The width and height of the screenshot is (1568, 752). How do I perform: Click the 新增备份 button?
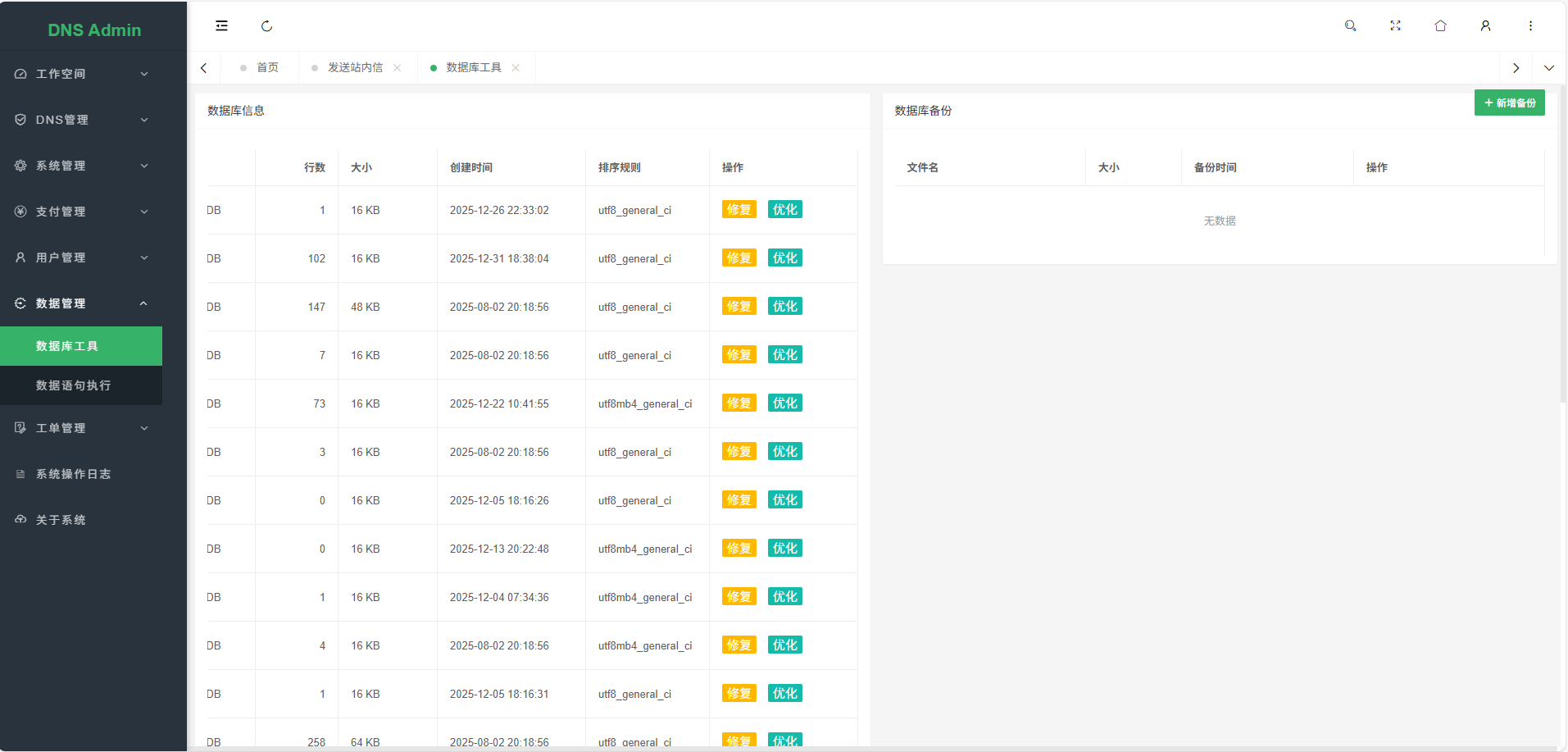1509,103
